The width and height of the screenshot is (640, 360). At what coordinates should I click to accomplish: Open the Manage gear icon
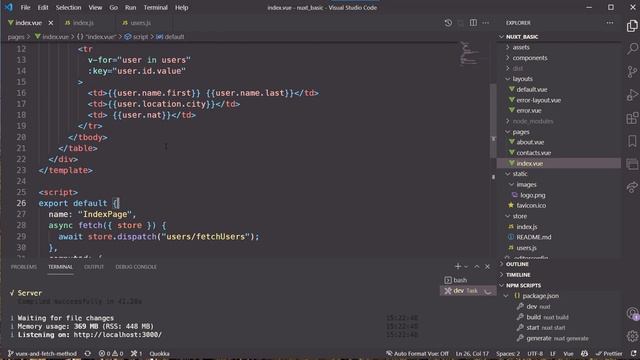pos(632,336)
